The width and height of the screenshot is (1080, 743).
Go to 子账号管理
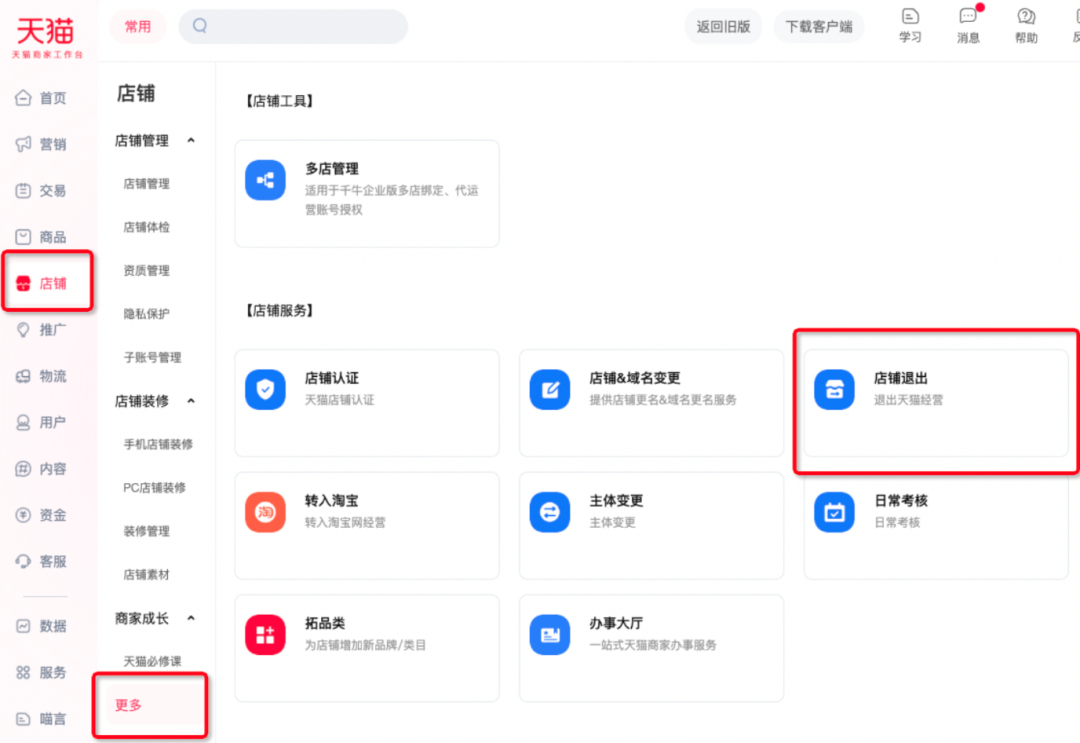[x=152, y=357]
